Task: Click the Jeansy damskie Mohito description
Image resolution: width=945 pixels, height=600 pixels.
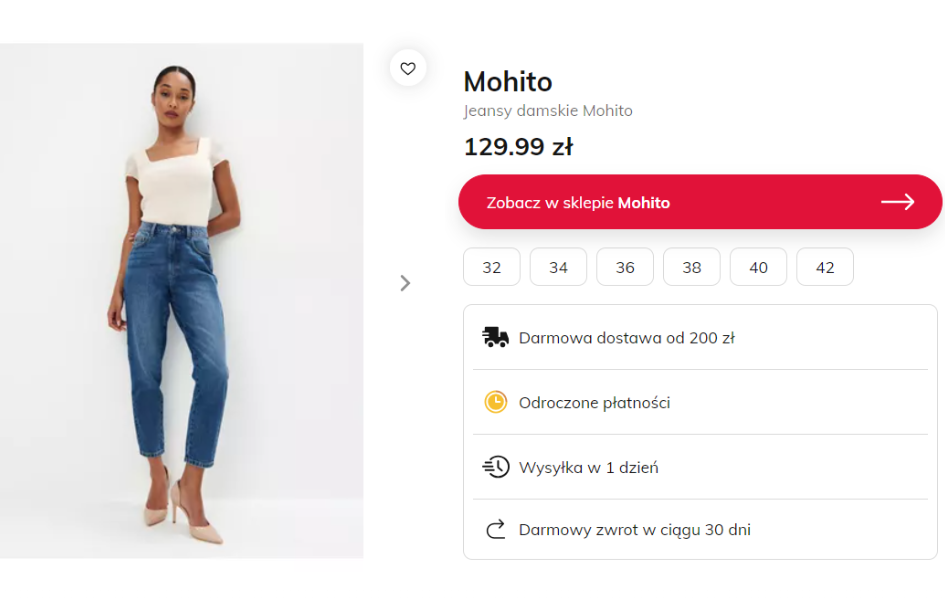Action: click(548, 111)
